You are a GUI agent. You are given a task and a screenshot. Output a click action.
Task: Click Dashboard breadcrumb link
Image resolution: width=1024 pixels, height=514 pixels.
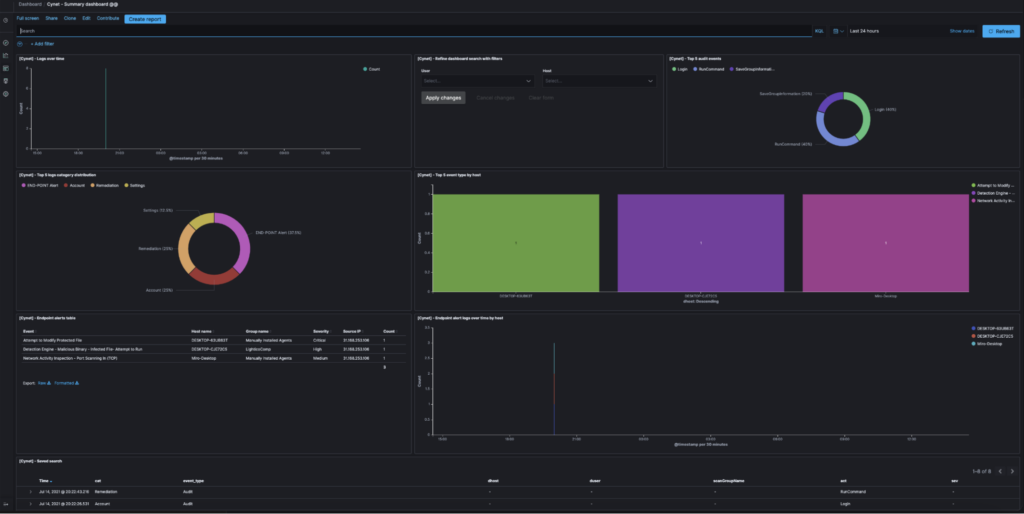pyautogui.click(x=30, y=5)
